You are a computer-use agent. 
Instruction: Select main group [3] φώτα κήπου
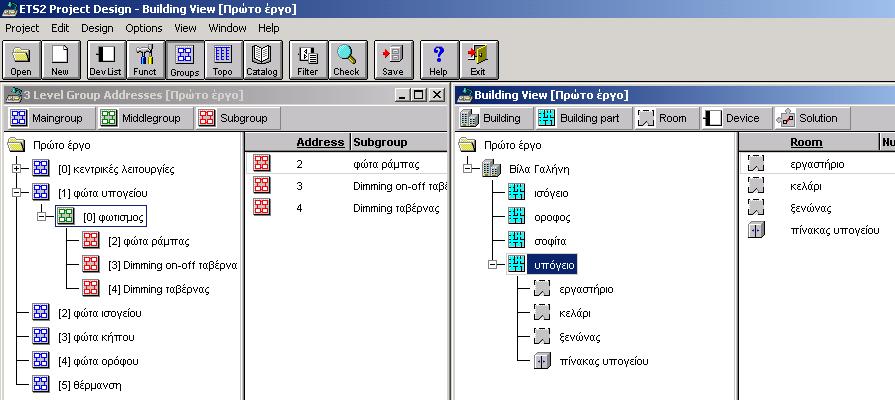click(96, 337)
